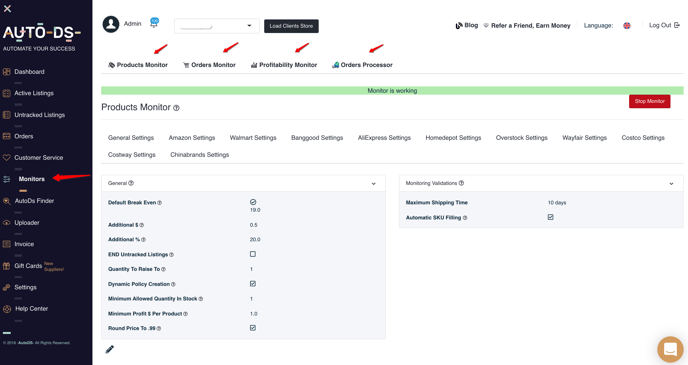Open General Settings tab

[x=131, y=138]
